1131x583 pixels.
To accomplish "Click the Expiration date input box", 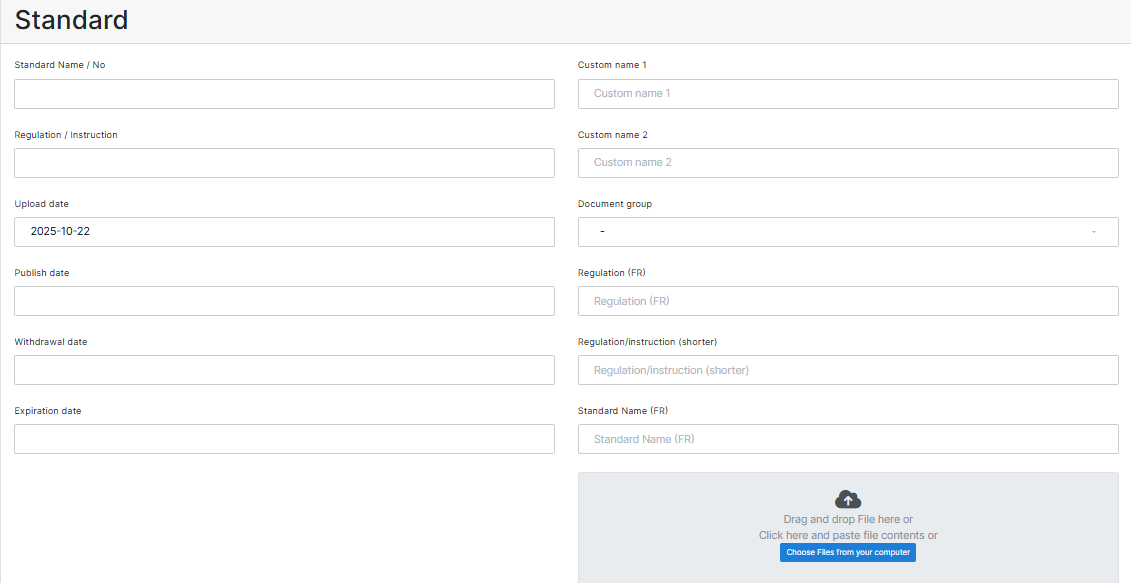I will pos(284,439).
